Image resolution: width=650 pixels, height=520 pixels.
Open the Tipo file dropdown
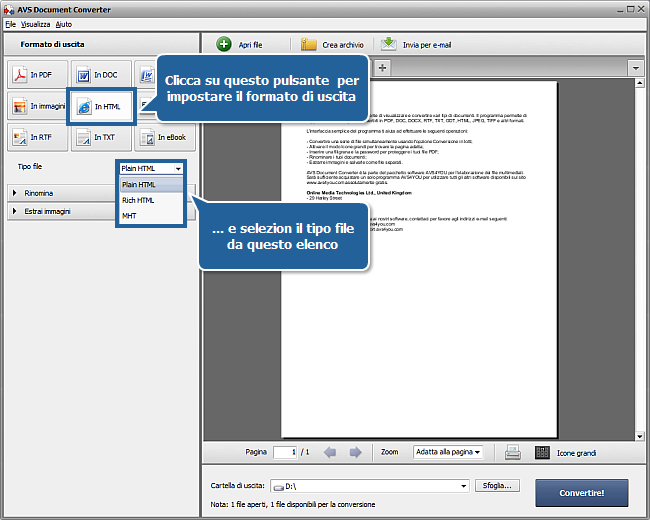(151, 168)
